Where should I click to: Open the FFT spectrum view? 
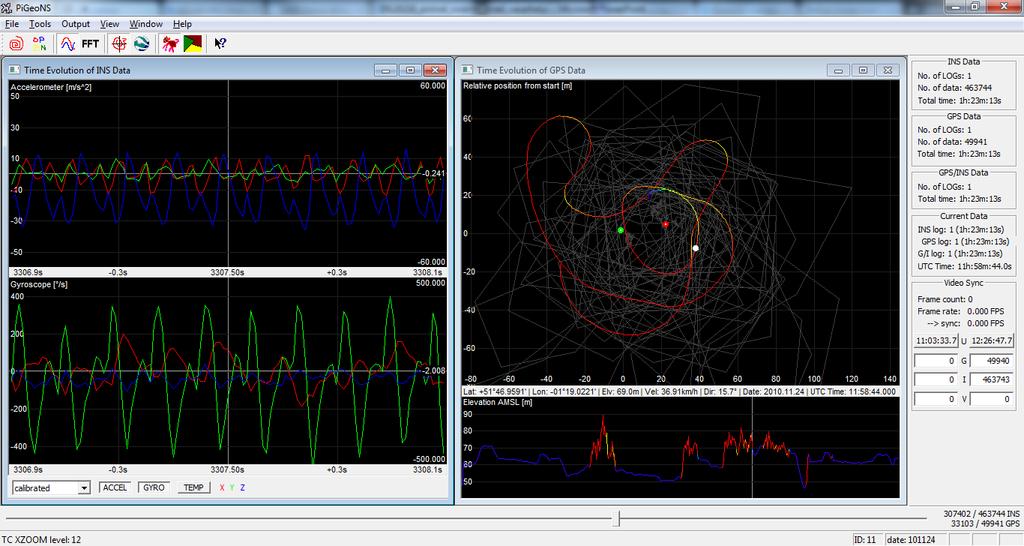click(90, 44)
